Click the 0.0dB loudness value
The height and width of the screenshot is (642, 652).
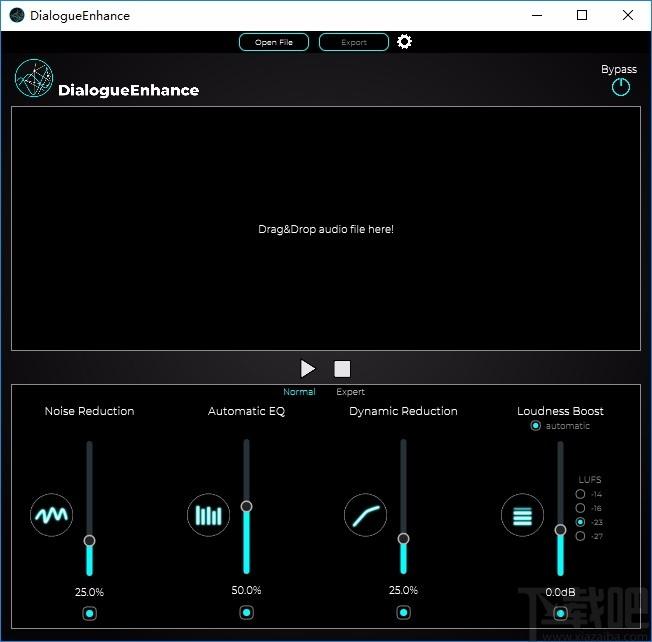(561, 592)
